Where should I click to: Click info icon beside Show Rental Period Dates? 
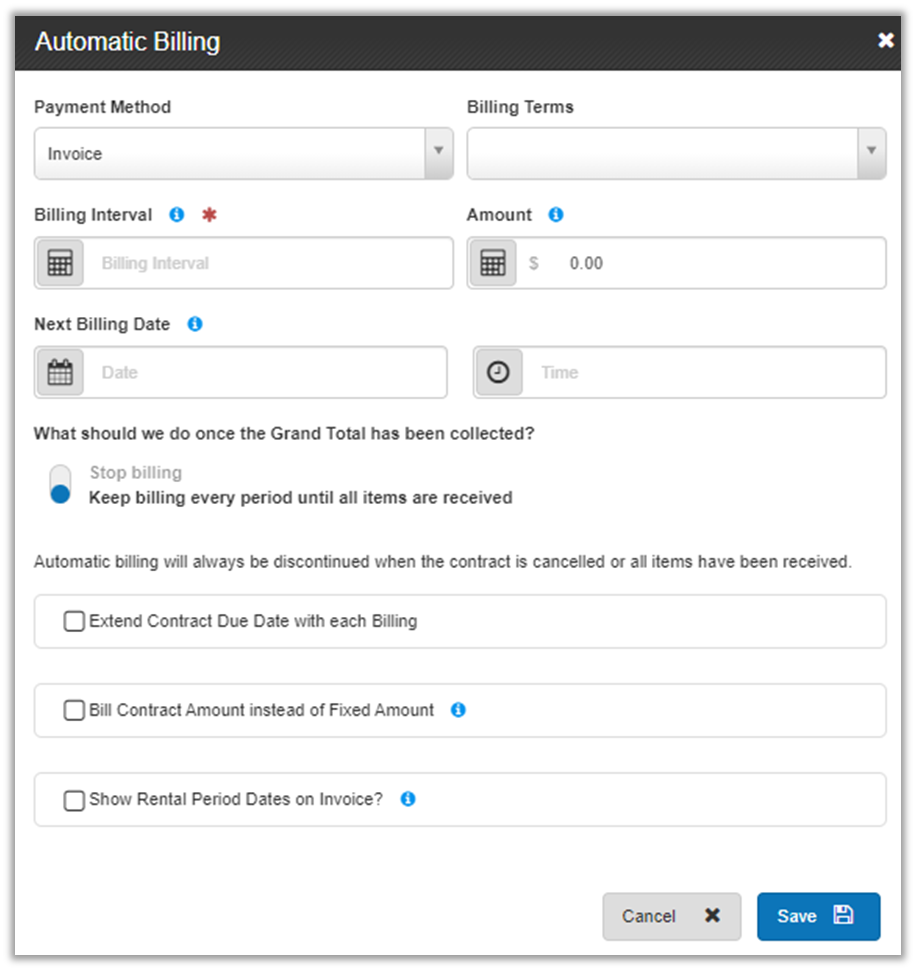408,799
